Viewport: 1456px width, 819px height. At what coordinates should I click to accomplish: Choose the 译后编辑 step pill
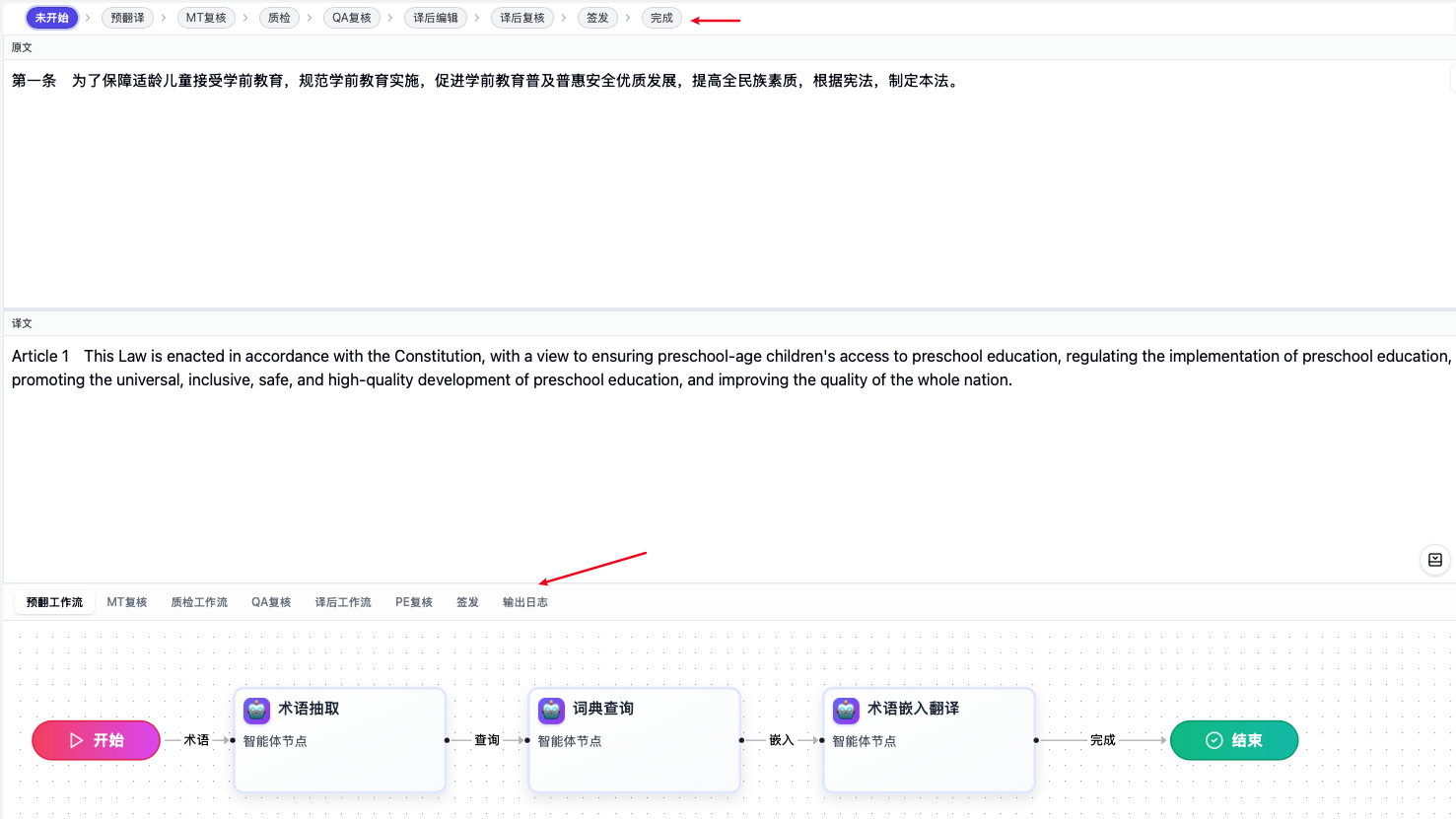pos(435,18)
